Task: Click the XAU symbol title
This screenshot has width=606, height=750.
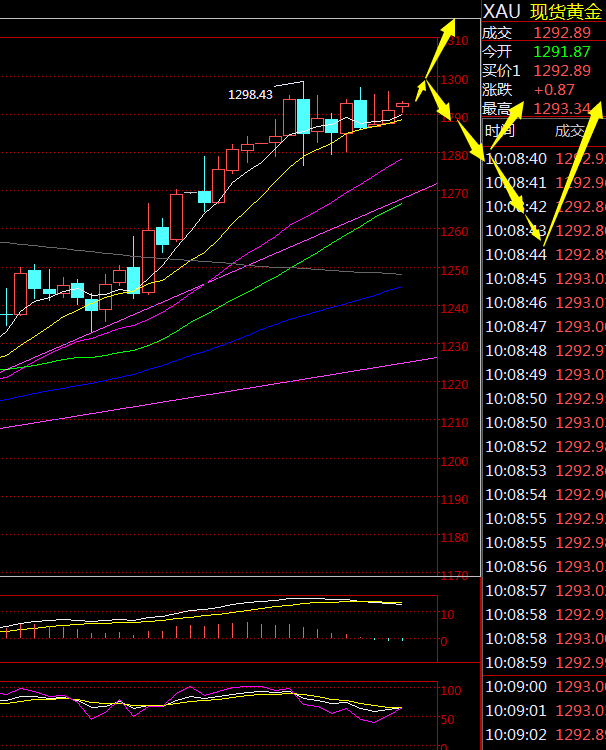Action: tap(501, 11)
